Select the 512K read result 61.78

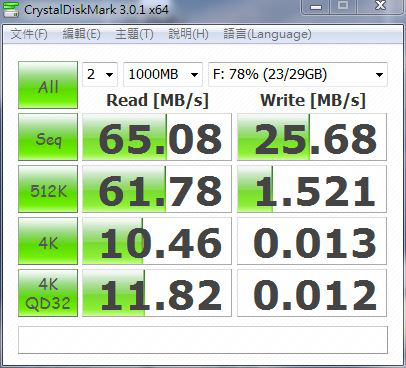157,189
